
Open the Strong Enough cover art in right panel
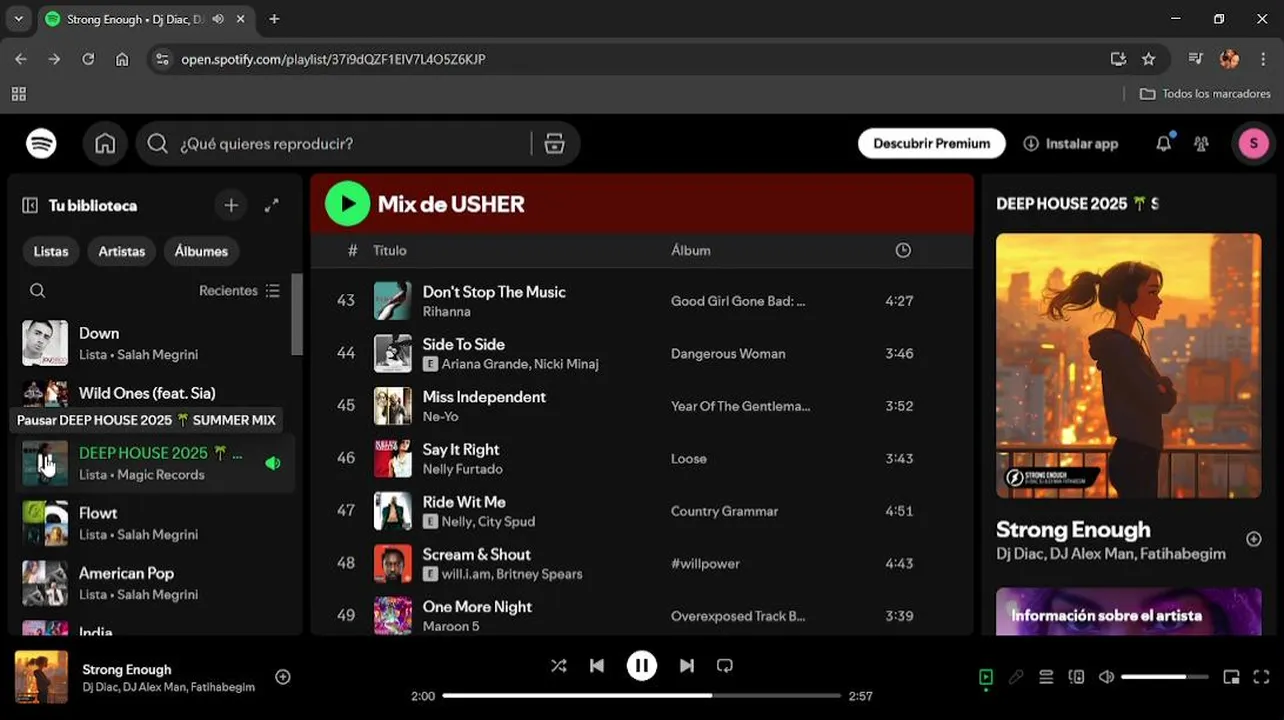(1129, 366)
